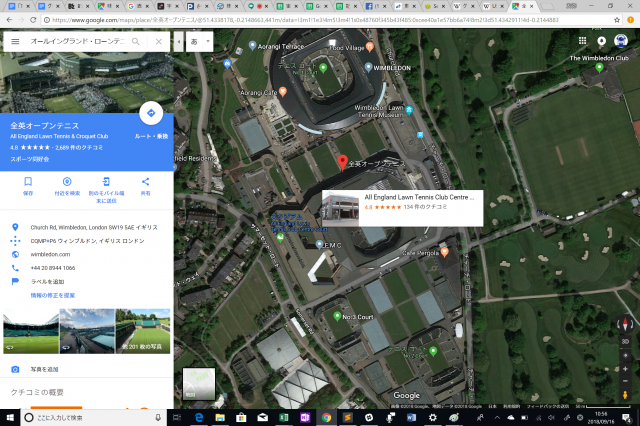Screen dimensions: 640x426
Task: Click the compass to reset north
Action: pyautogui.click(x=625, y=325)
